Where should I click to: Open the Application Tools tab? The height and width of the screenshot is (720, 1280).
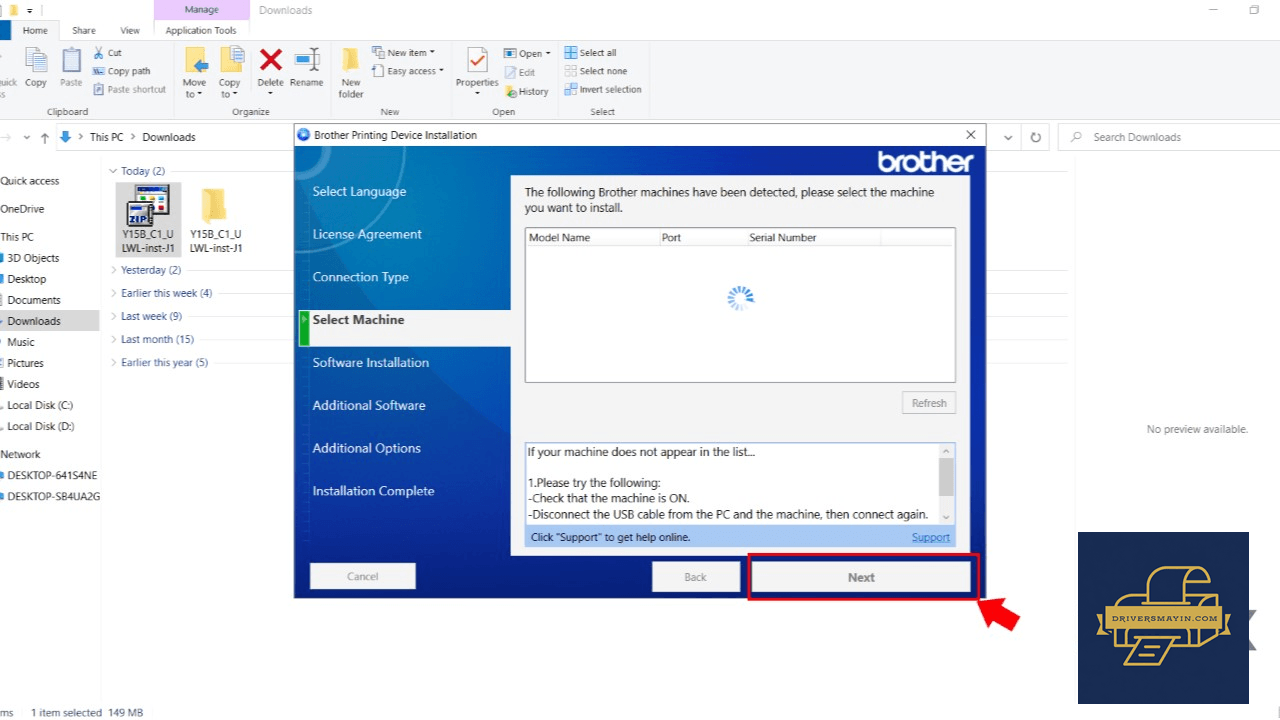(201, 31)
